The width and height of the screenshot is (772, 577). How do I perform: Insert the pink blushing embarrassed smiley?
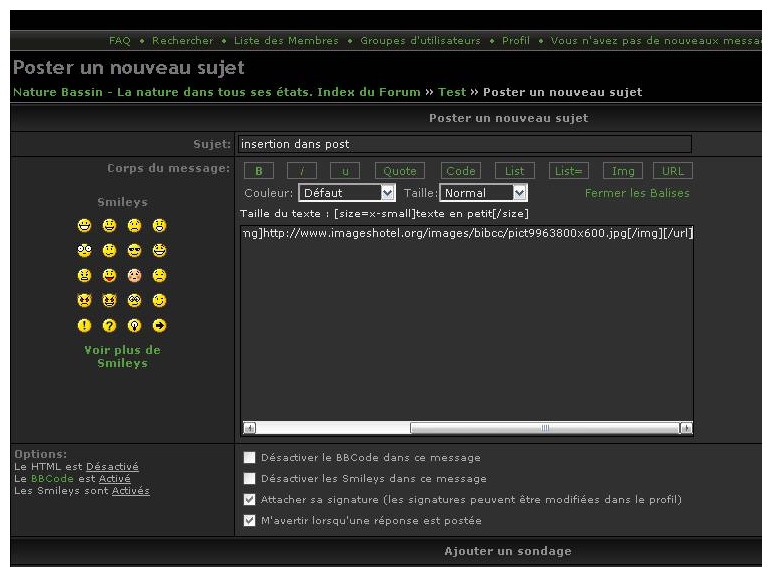(134, 276)
